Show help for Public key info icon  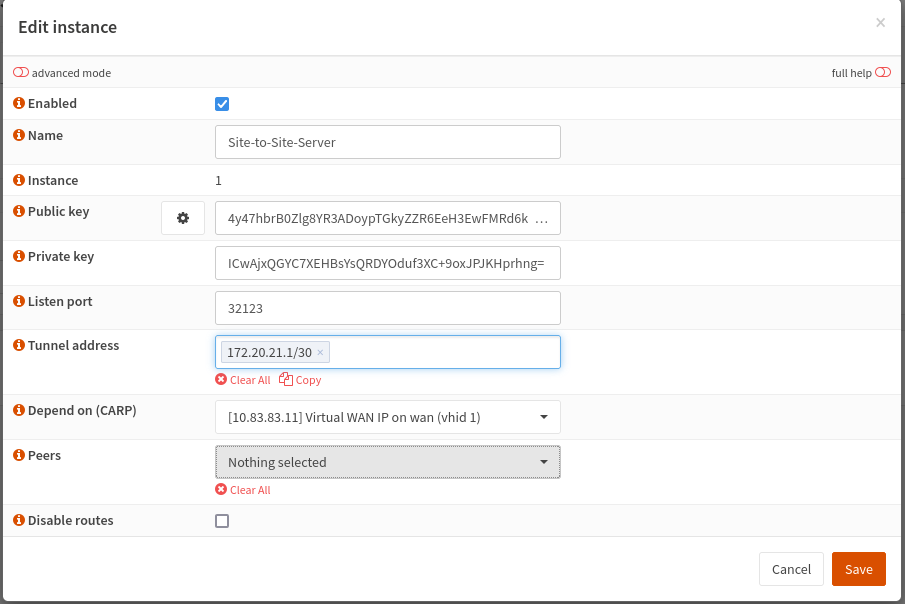18,211
